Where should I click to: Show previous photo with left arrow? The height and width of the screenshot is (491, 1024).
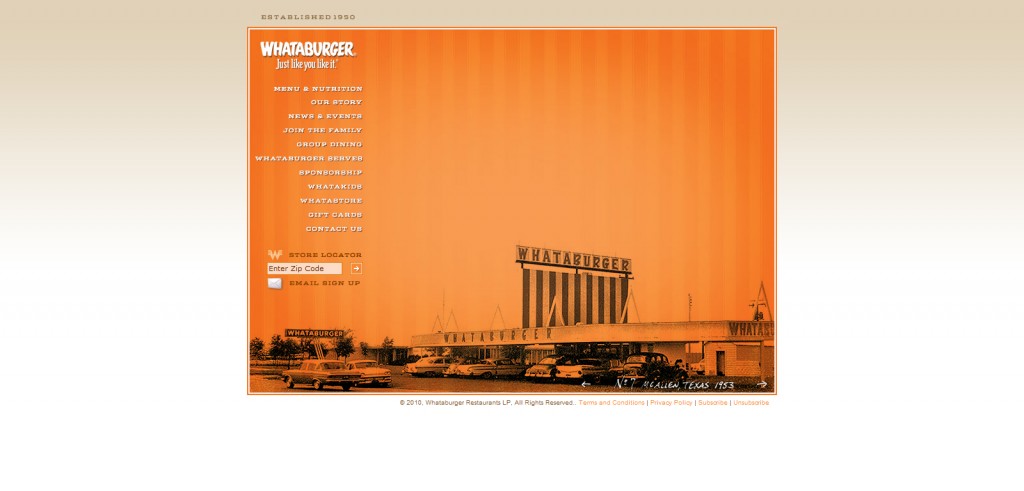[586, 384]
